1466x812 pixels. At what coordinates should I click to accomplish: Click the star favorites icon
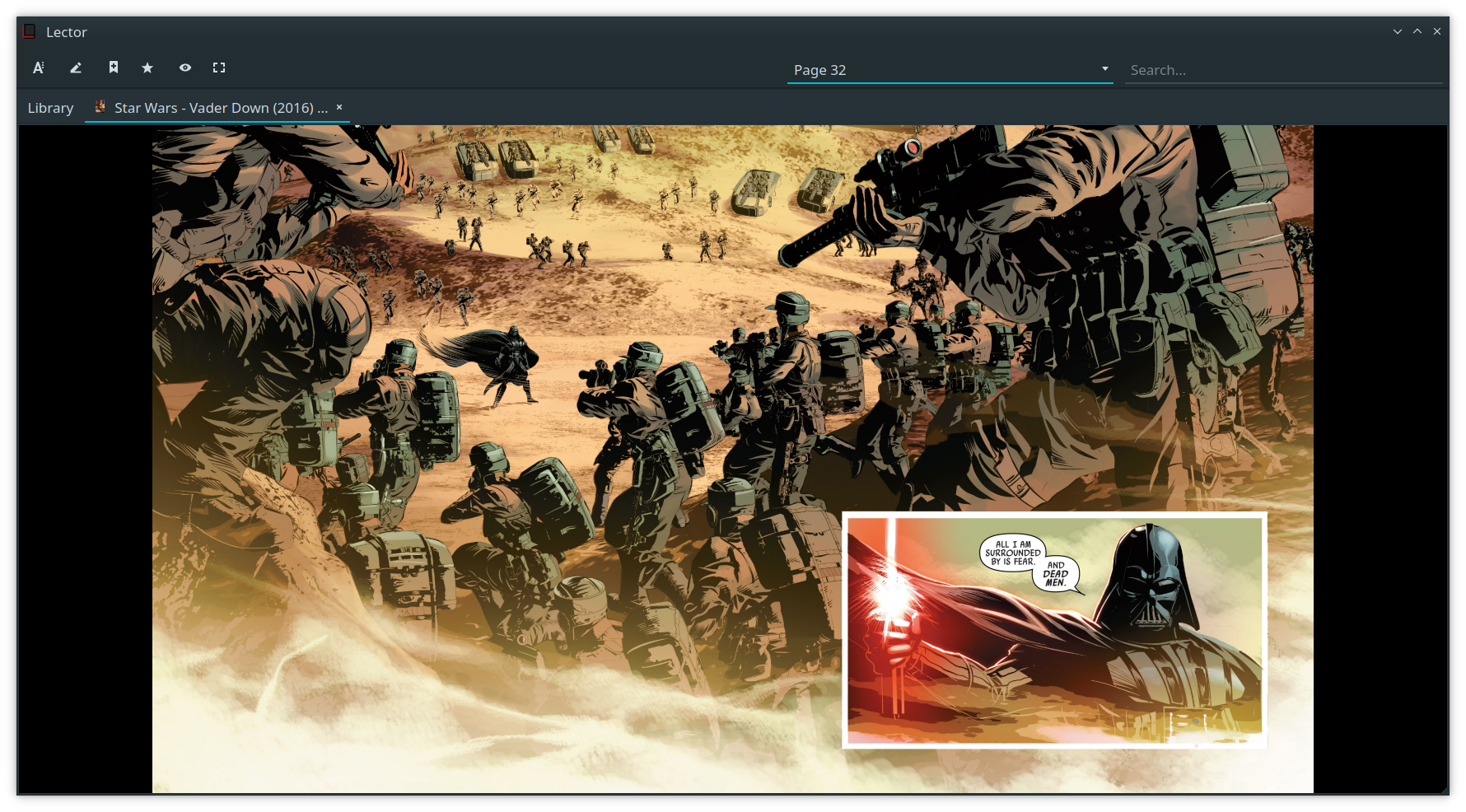point(147,68)
